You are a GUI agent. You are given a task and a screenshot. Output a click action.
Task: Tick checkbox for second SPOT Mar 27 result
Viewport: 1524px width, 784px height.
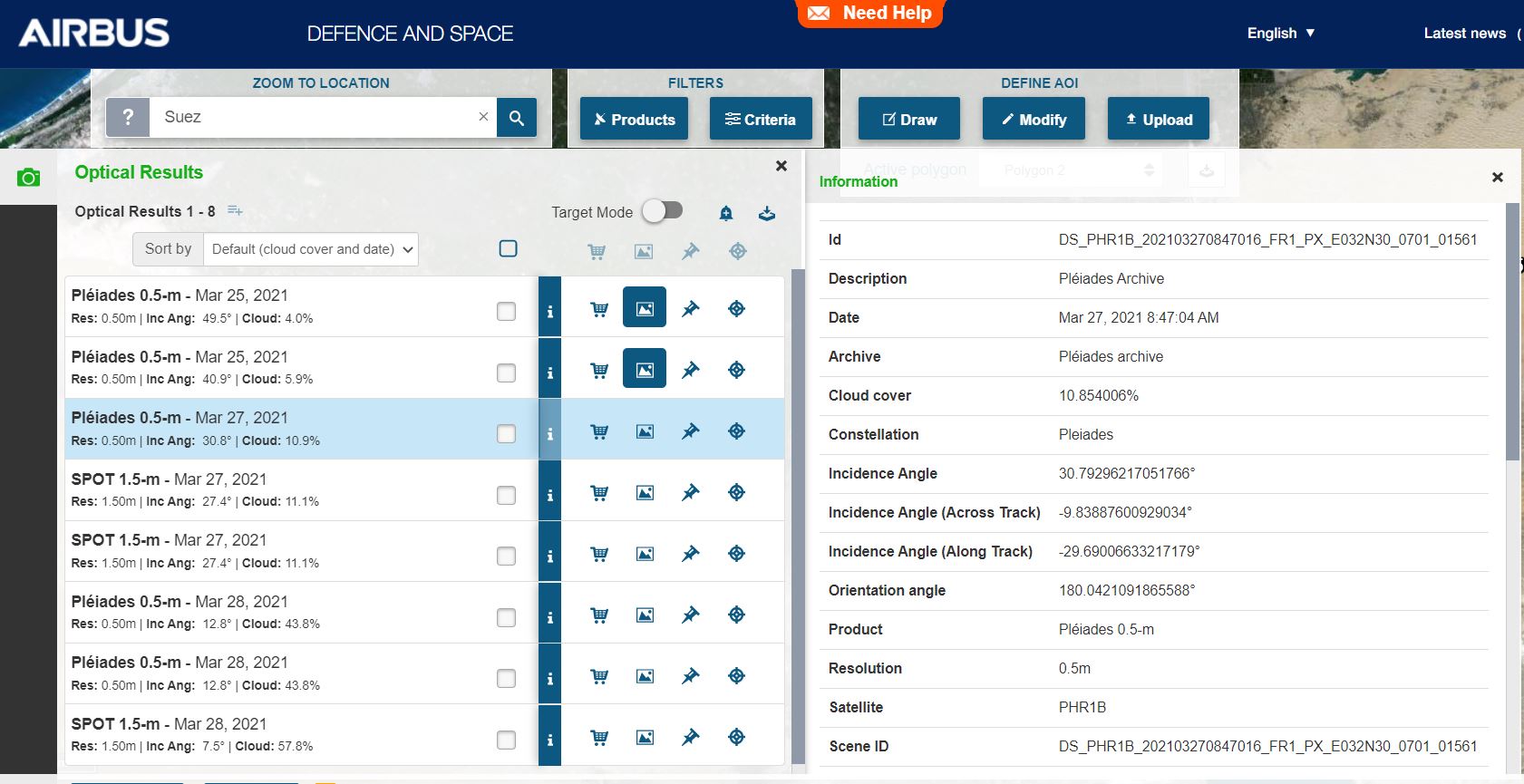pyautogui.click(x=506, y=556)
